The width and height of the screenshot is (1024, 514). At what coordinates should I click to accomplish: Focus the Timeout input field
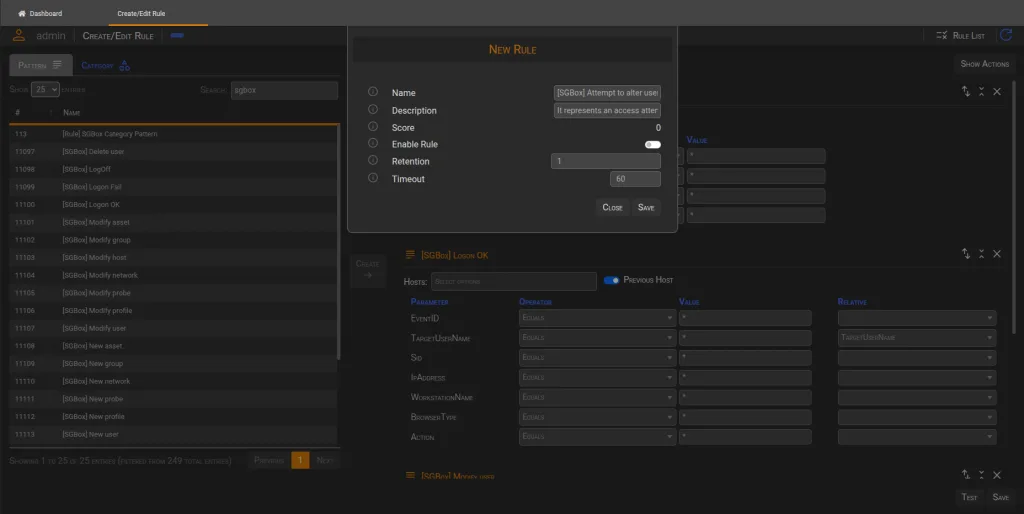coord(635,179)
